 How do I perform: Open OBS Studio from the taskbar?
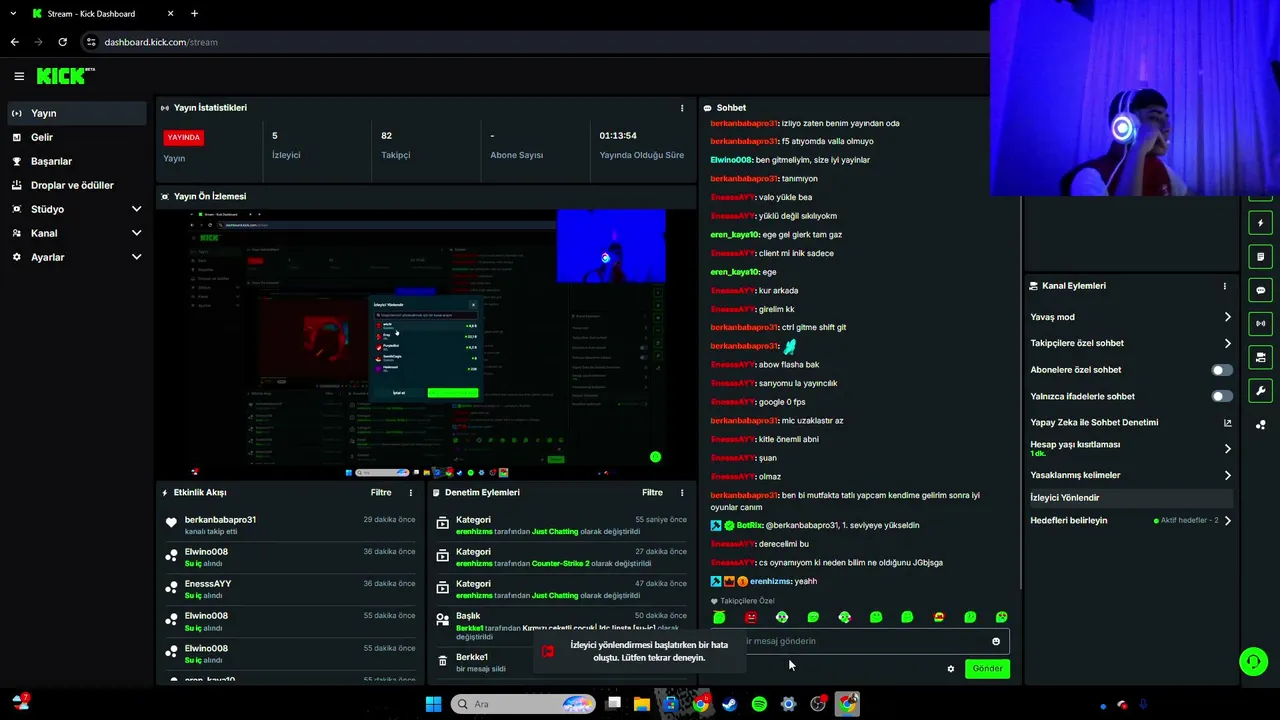[818, 704]
